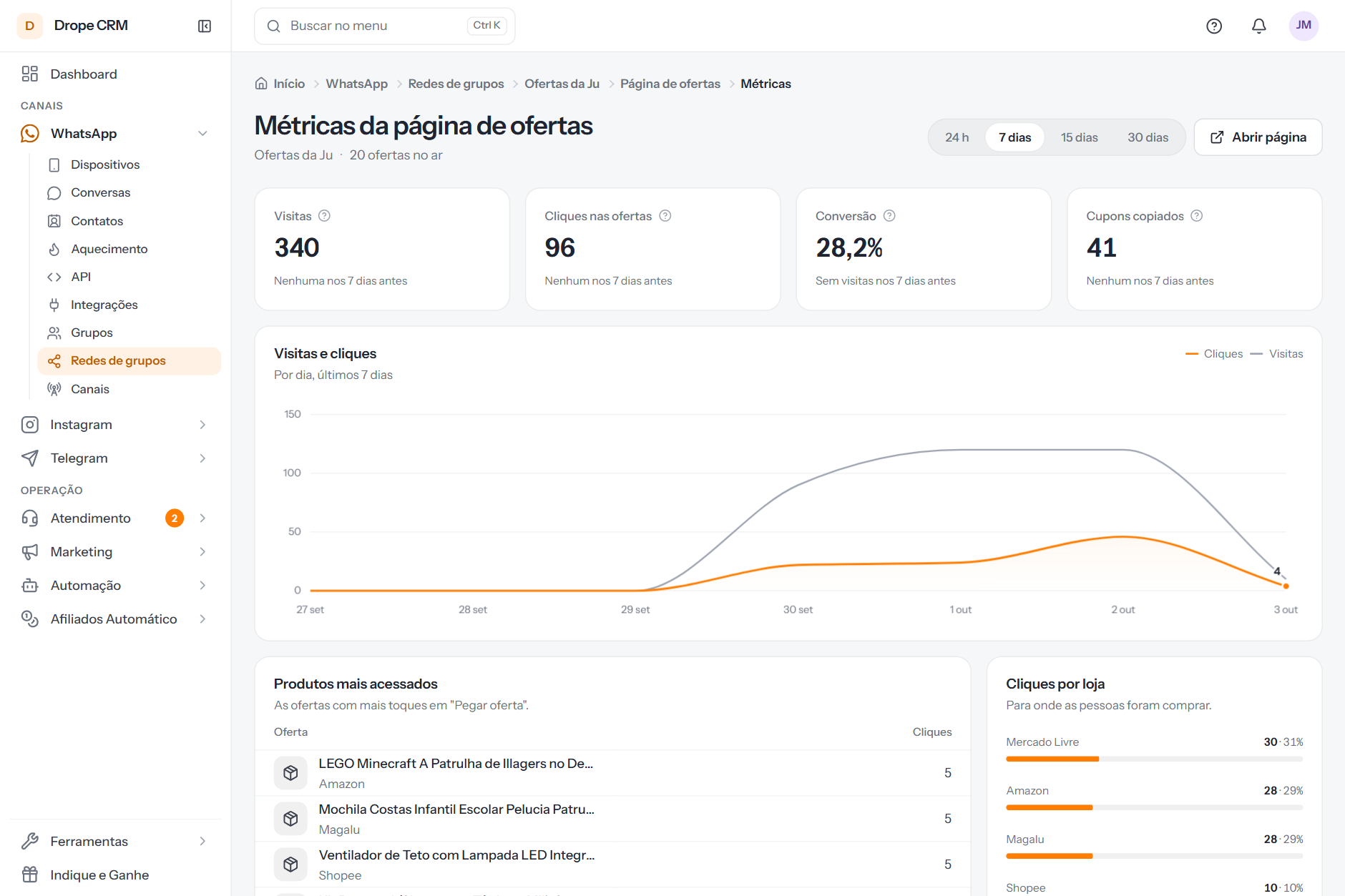This screenshot has height=896, width=1345.
Task: Open notifications bell icon
Action: point(1259,26)
